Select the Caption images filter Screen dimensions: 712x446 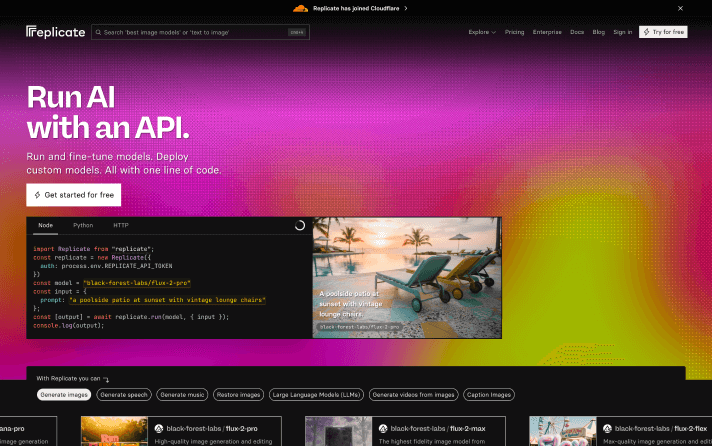point(489,395)
